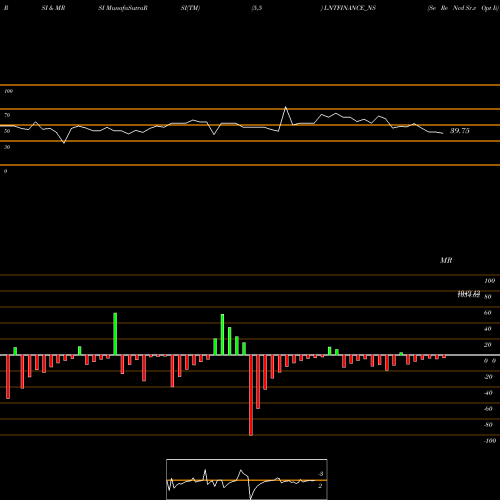Click the MR axis label 20

coord(488,345)
